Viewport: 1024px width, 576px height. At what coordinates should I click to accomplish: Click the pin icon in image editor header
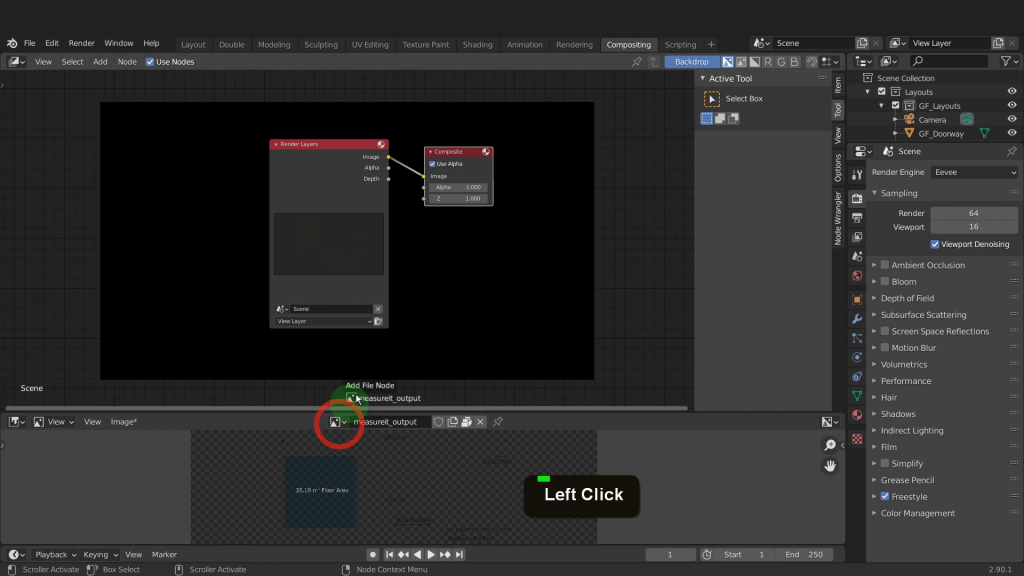point(498,422)
